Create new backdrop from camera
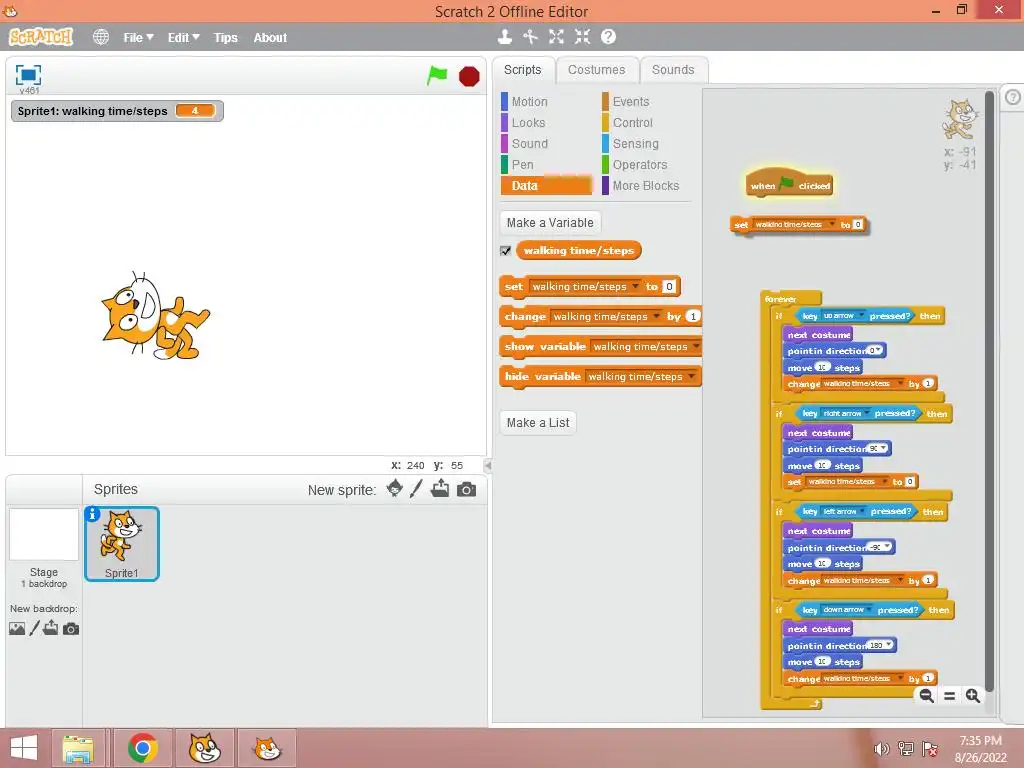 (x=71, y=629)
